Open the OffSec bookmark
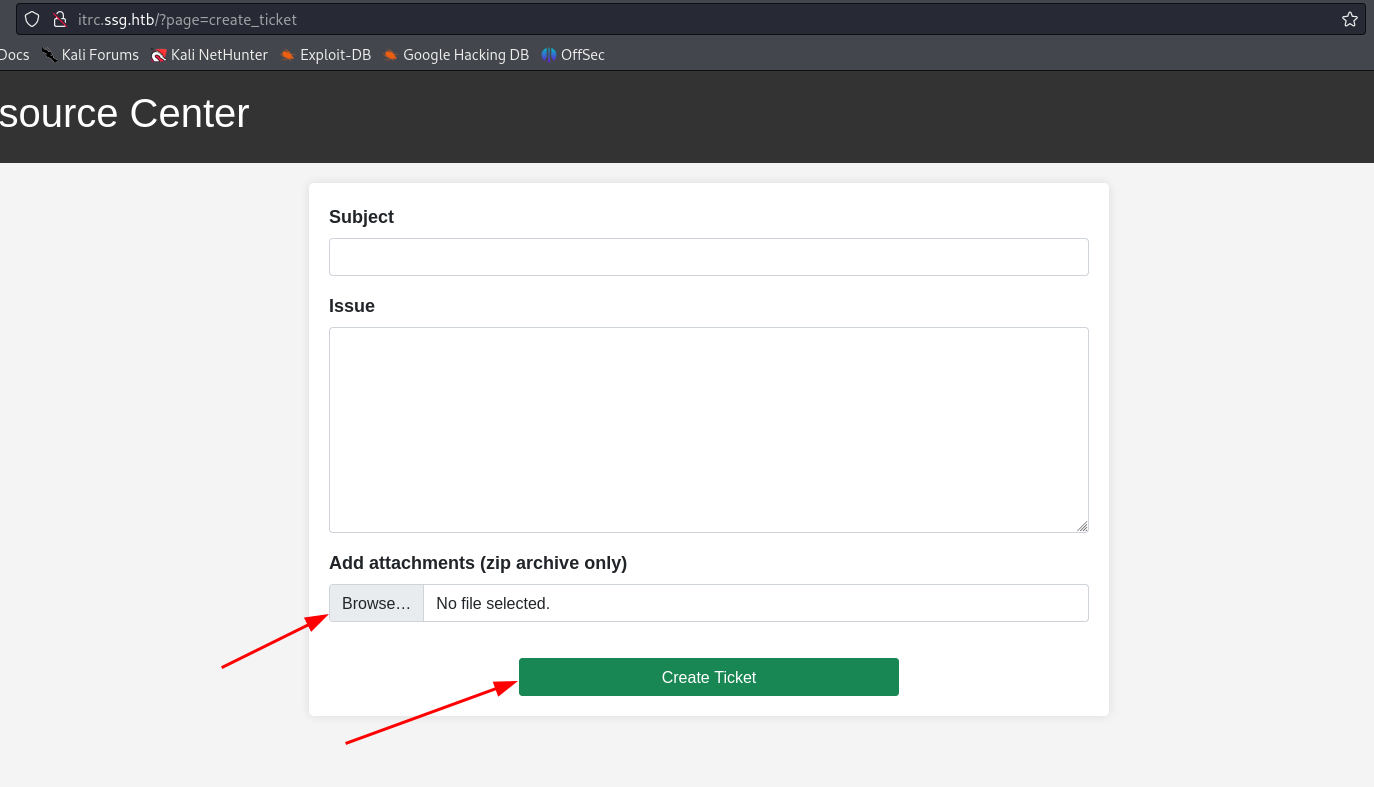 [573, 55]
